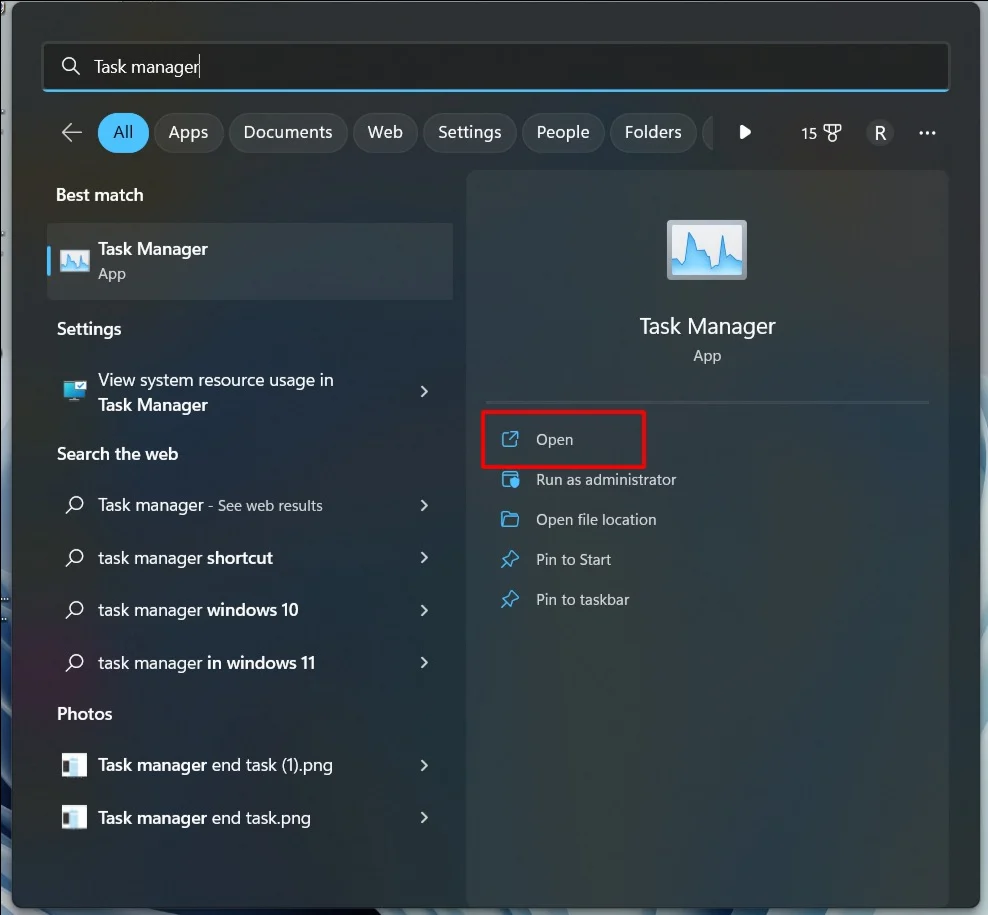Click the play arrow to scroll filters
This screenshot has width=988, height=915.
(745, 132)
